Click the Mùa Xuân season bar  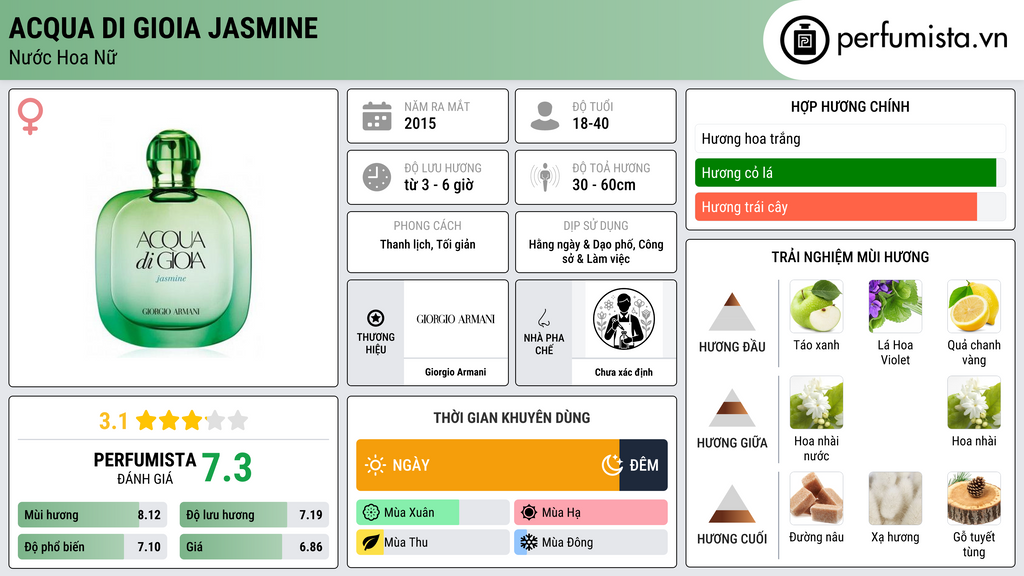pyautogui.click(x=432, y=513)
